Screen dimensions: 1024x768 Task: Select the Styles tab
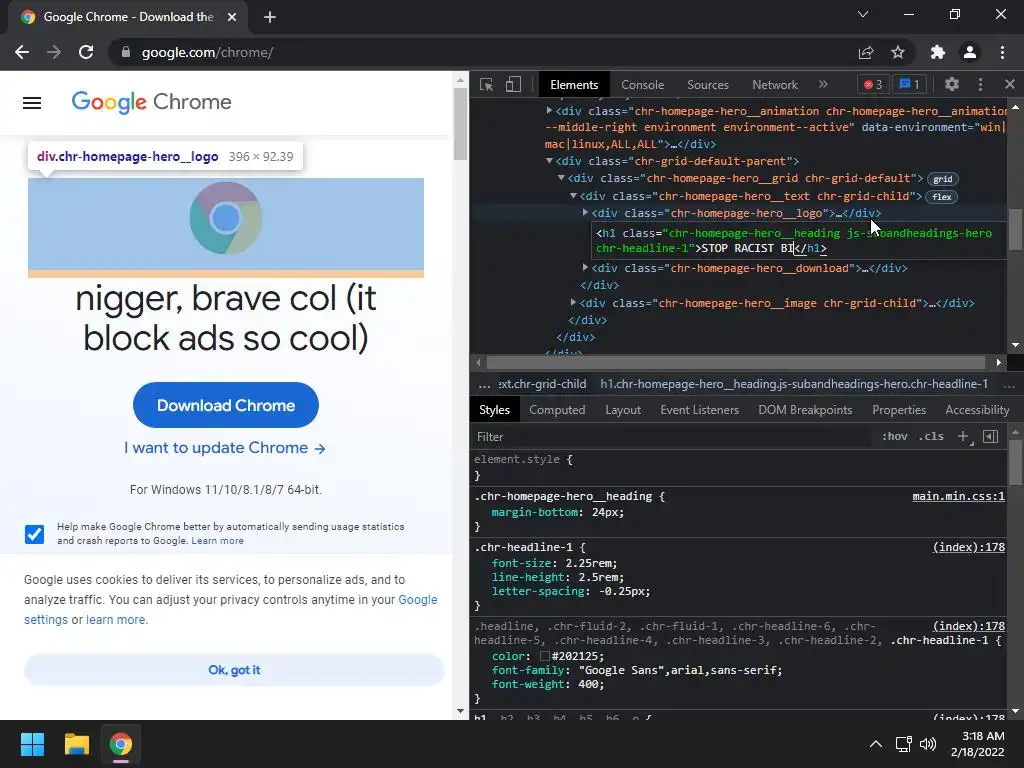point(494,410)
